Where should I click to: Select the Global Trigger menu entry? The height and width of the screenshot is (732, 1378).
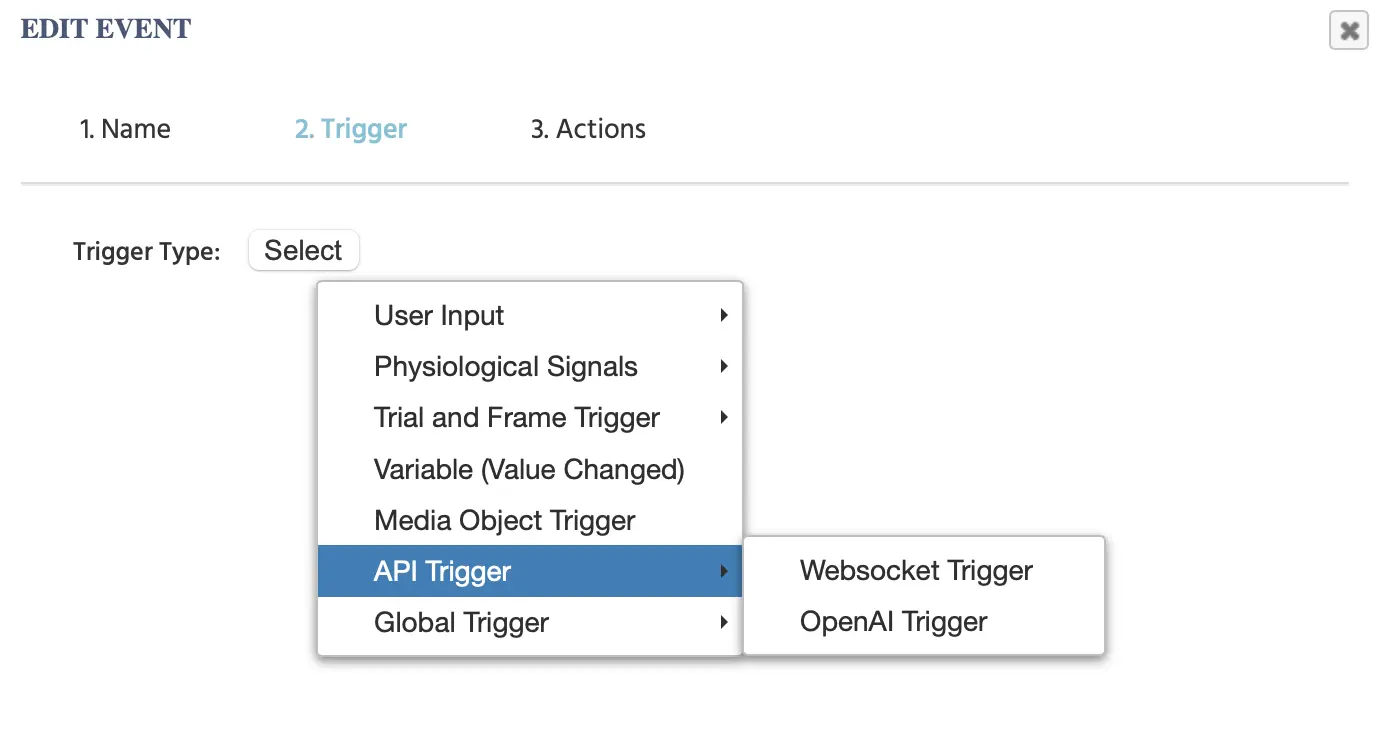tap(461, 623)
